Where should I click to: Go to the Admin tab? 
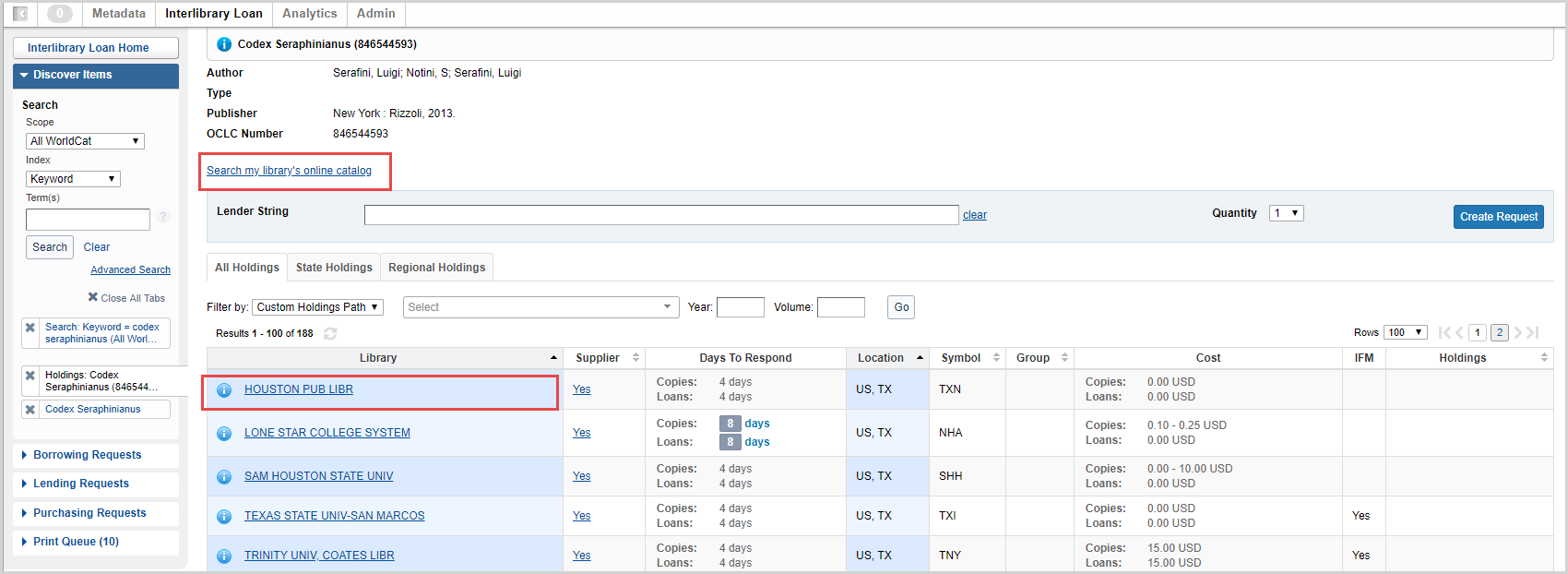click(376, 14)
